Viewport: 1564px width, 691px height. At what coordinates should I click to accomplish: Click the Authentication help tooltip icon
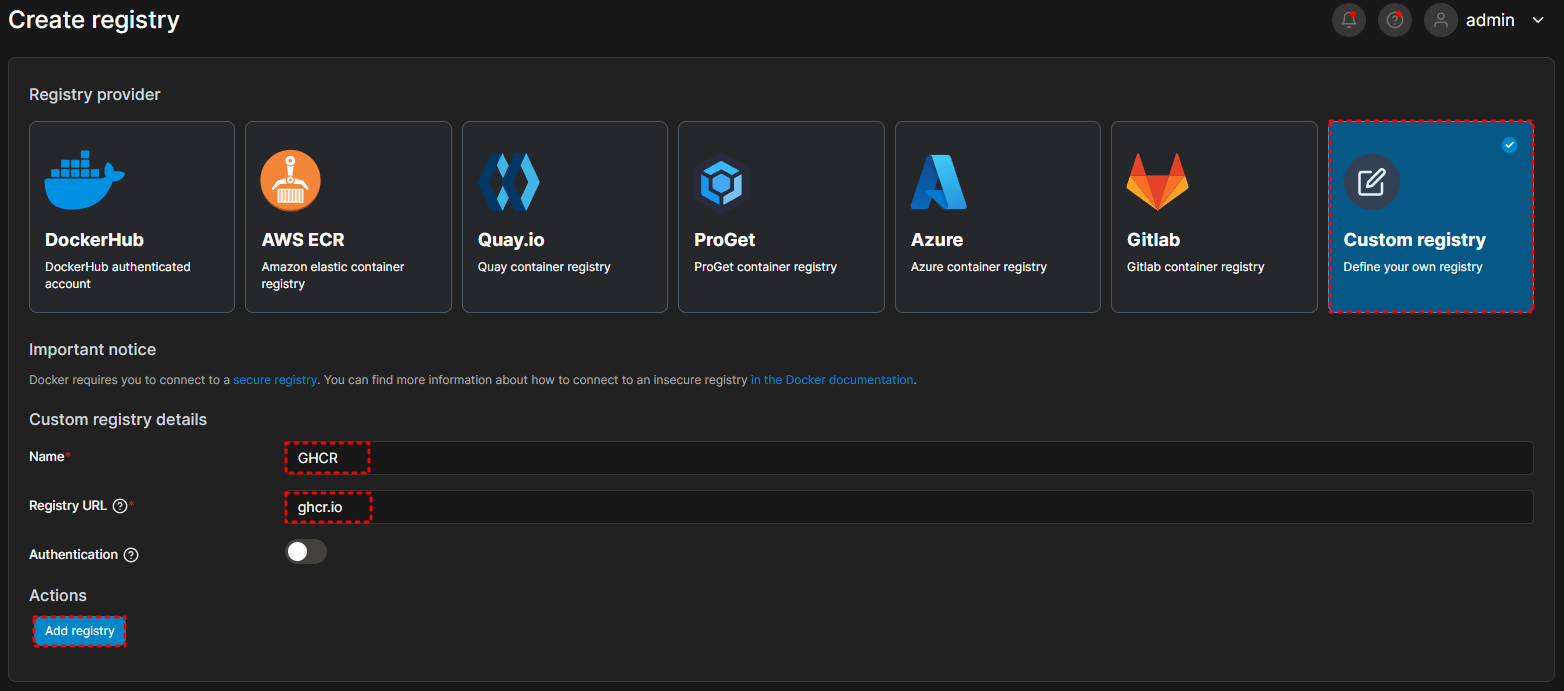point(131,555)
